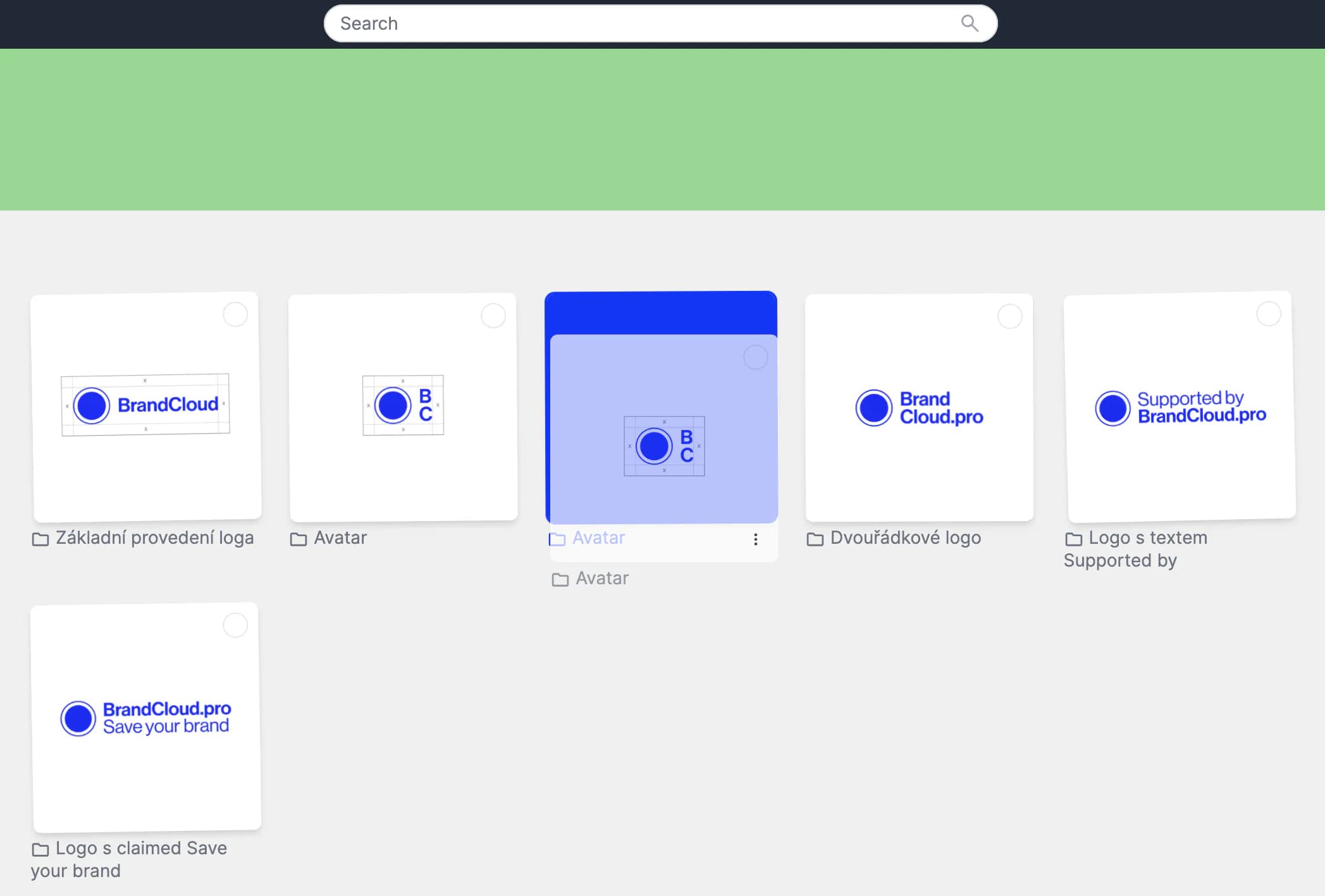Select the Logo s textem Supported by card circle
Screen dimensions: 1325x896
[x=1268, y=314]
